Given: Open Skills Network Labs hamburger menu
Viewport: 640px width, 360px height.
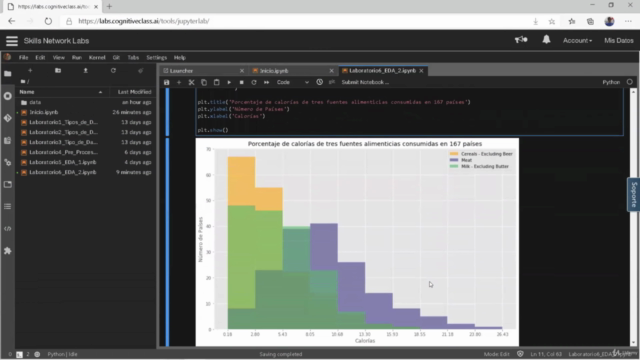Looking at the screenshot, I should [x=12, y=41].
